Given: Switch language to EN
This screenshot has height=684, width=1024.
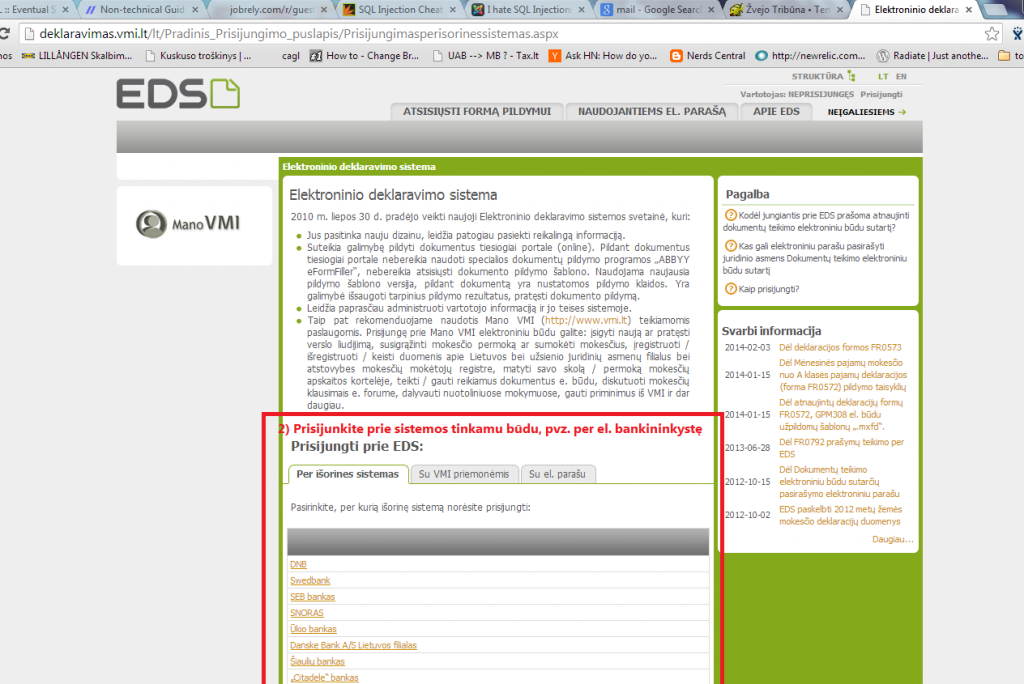Looking at the screenshot, I should [901, 76].
